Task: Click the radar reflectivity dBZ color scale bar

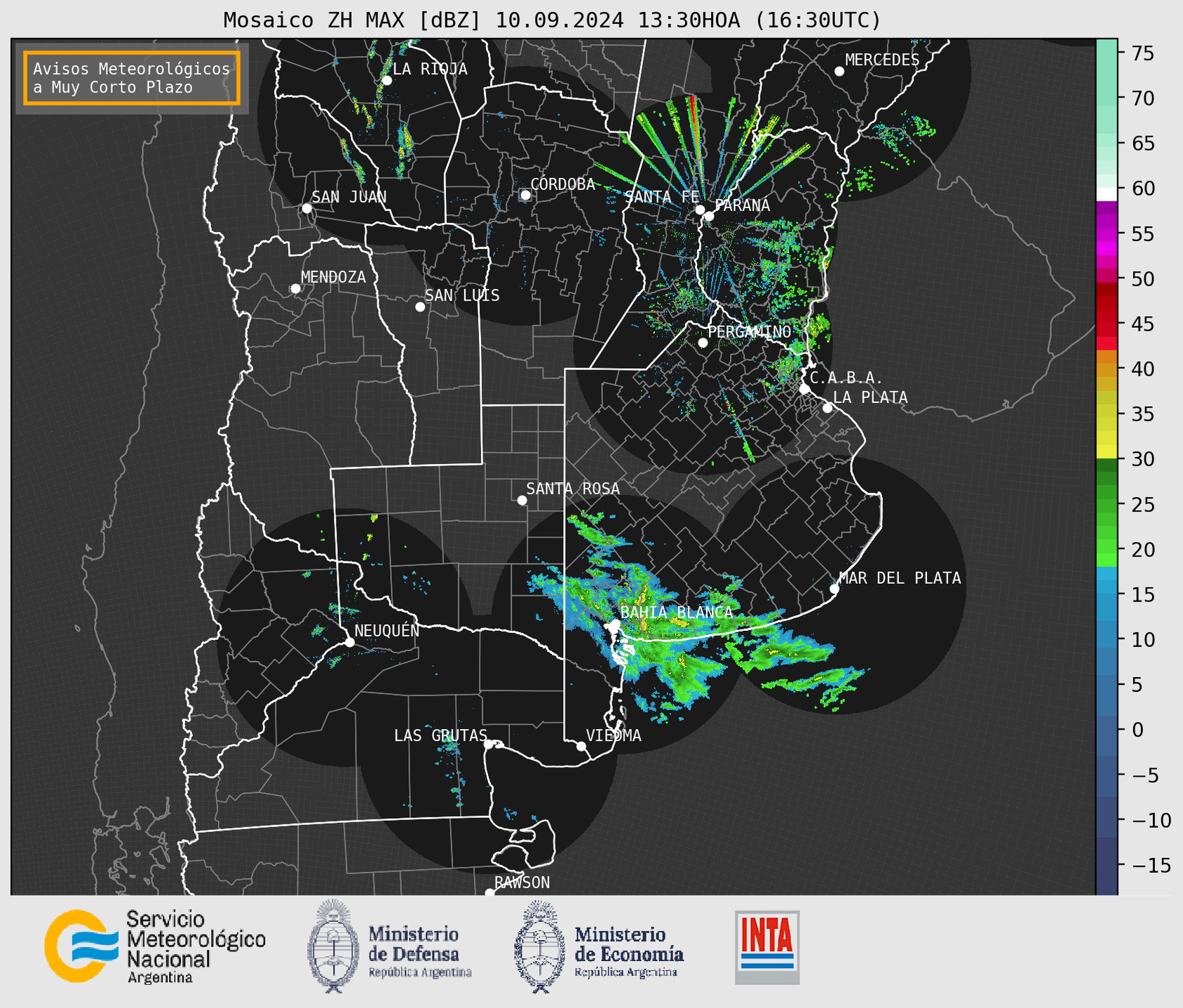Action: click(x=1107, y=467)
